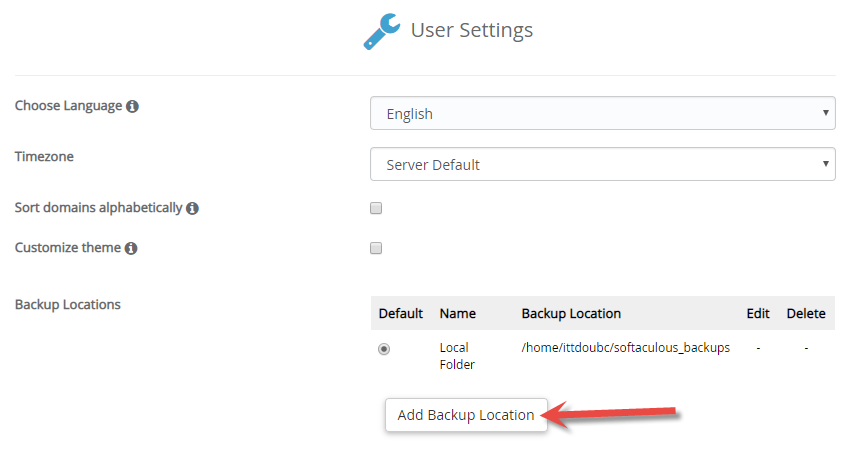Click the Add Backup Location button

coord(466,415)
